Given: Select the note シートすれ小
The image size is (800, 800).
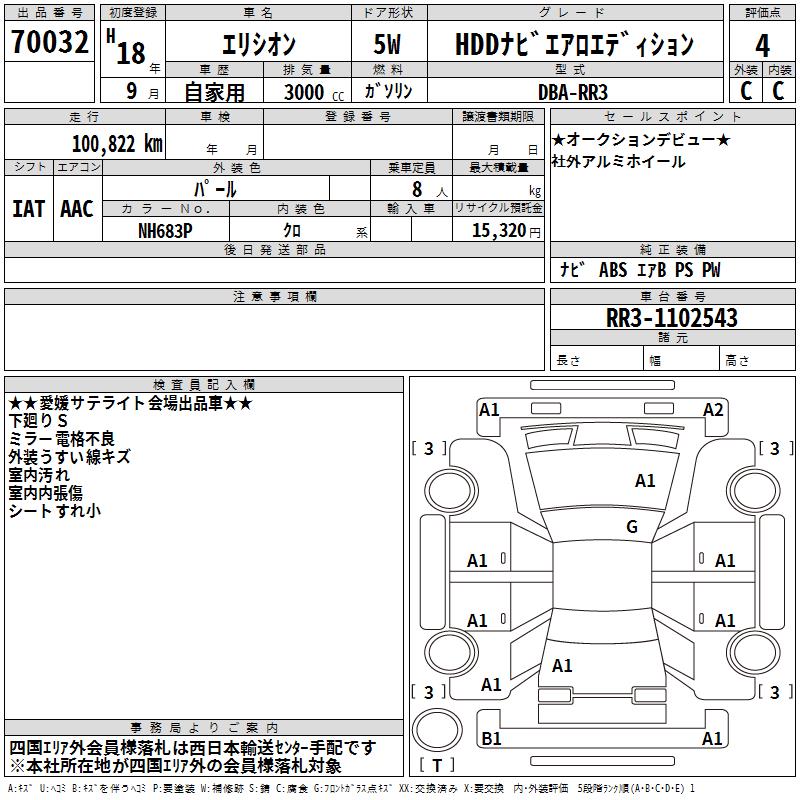Looking at the screenshot, I should pos(55,511).
